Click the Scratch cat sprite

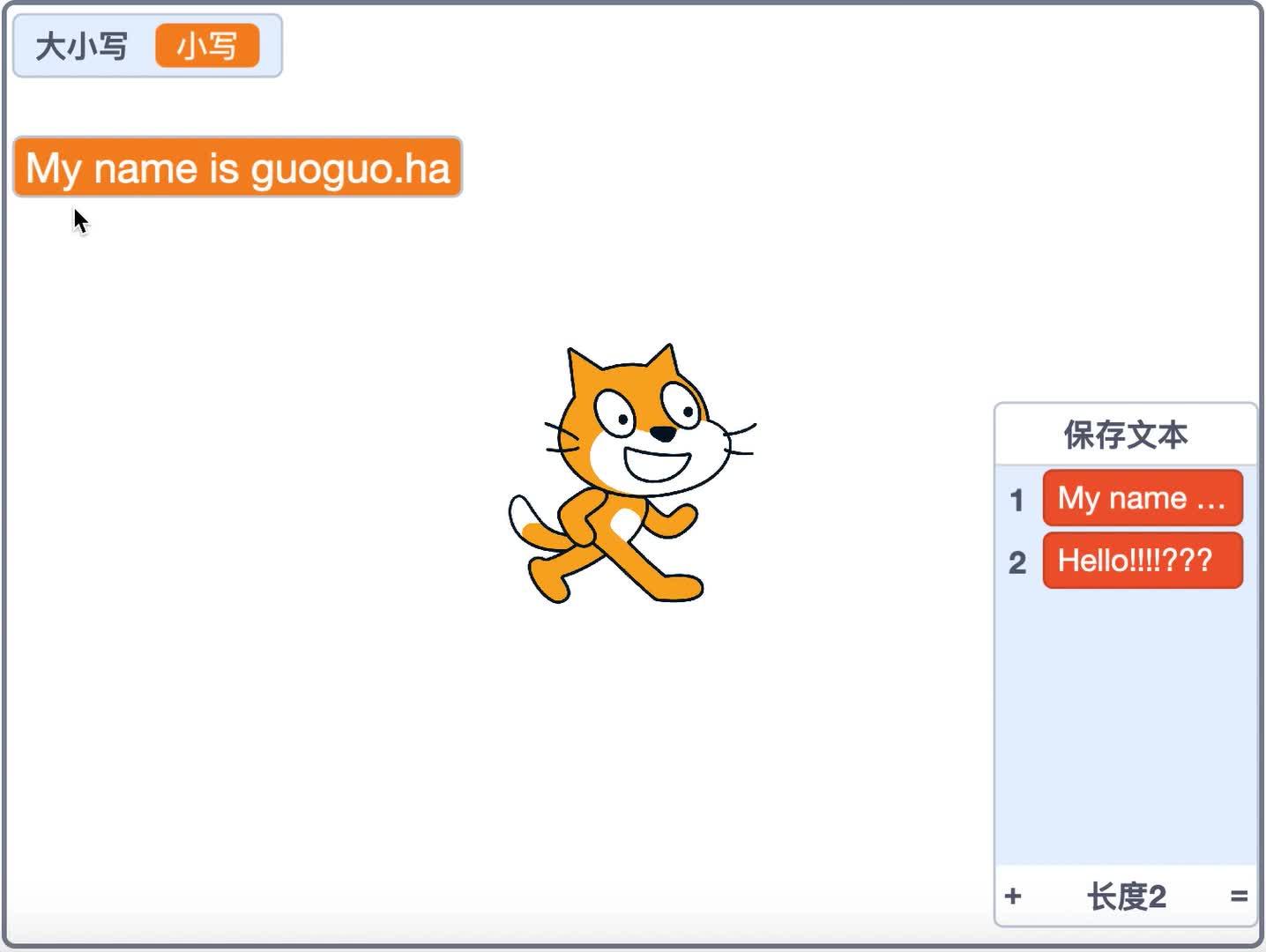(631, 474)
